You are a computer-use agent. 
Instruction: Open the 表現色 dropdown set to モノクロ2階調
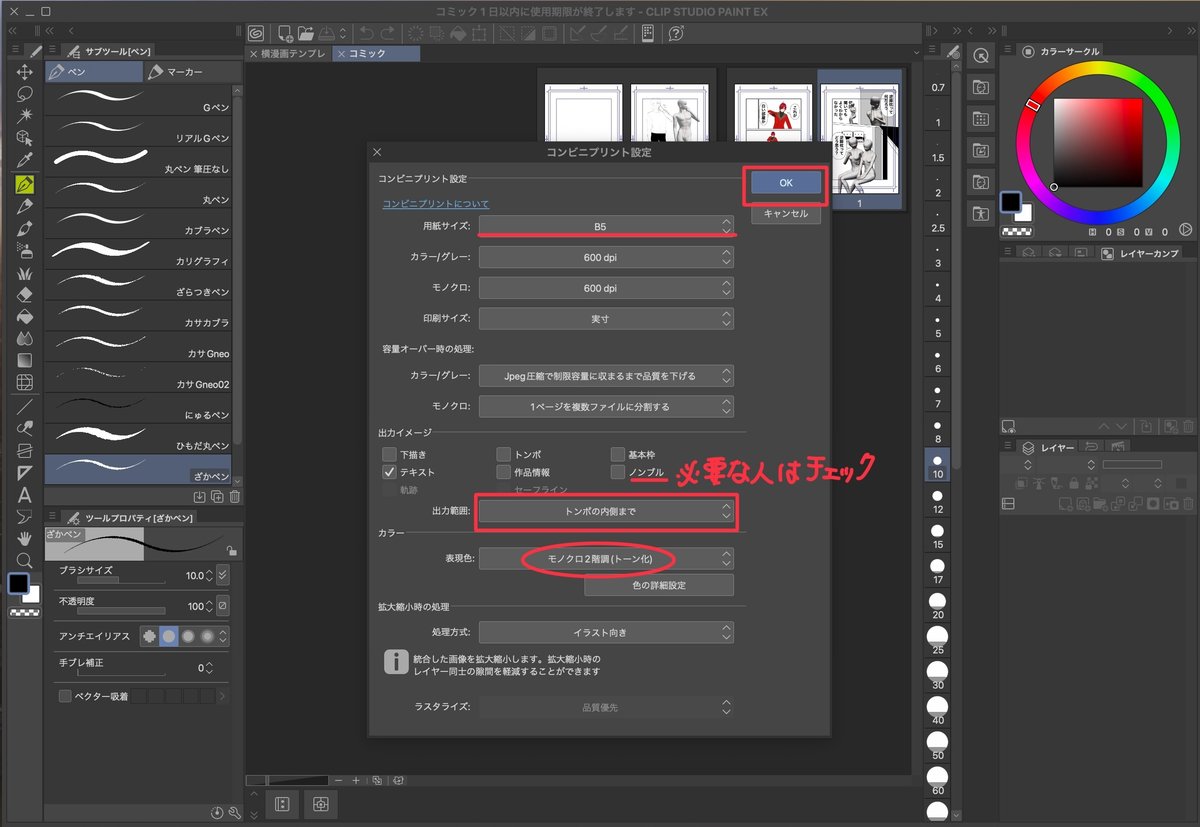pyautogui.click(x=607, y=559)
